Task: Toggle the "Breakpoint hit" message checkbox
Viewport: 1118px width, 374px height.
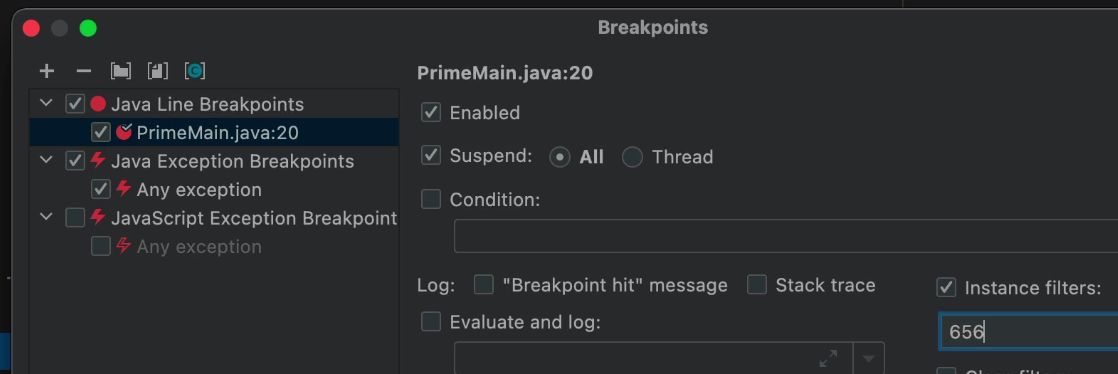Action: click(484, 285)
